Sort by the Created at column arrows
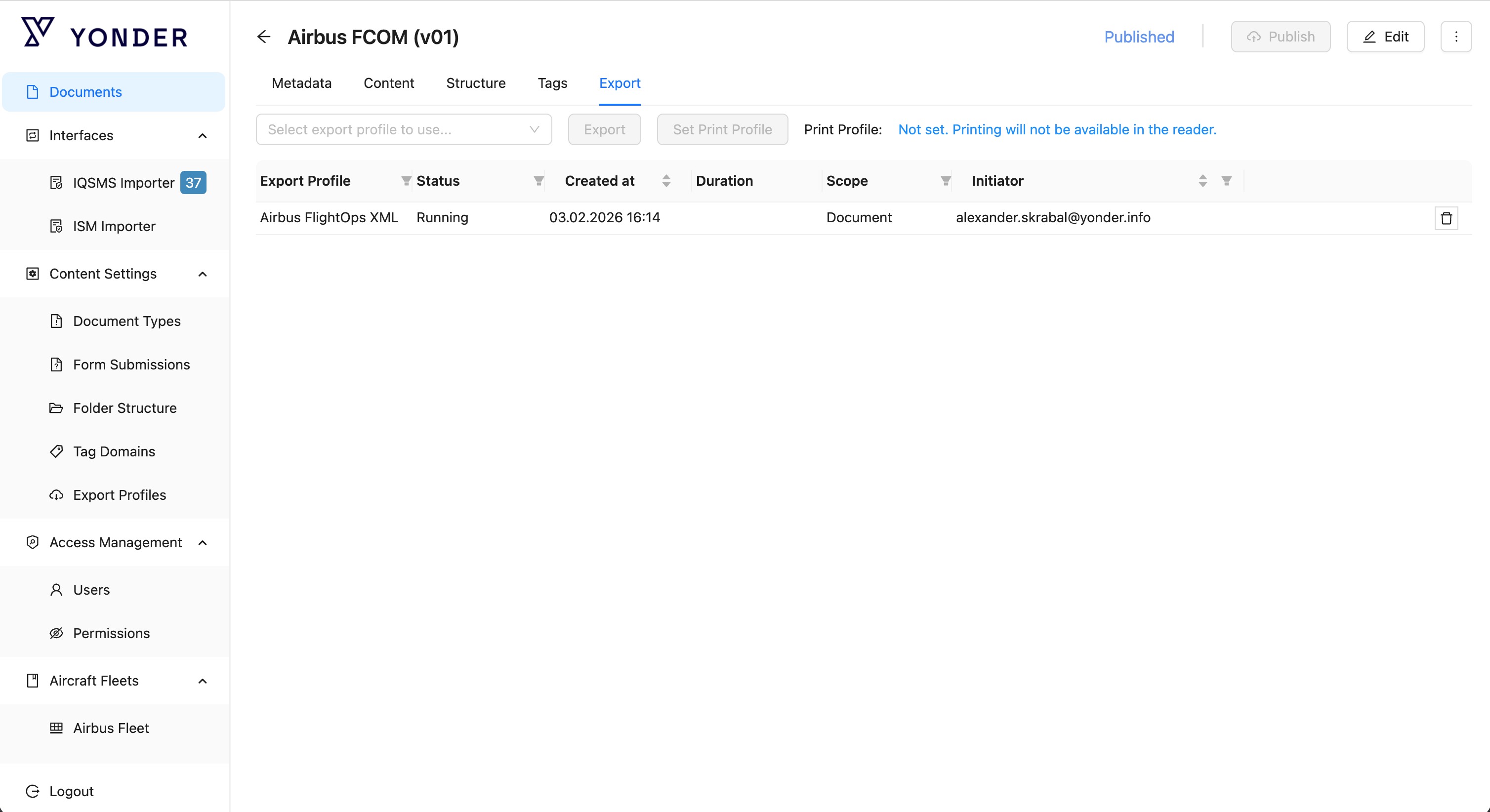The image size is (1490, 812). [666, 181]
